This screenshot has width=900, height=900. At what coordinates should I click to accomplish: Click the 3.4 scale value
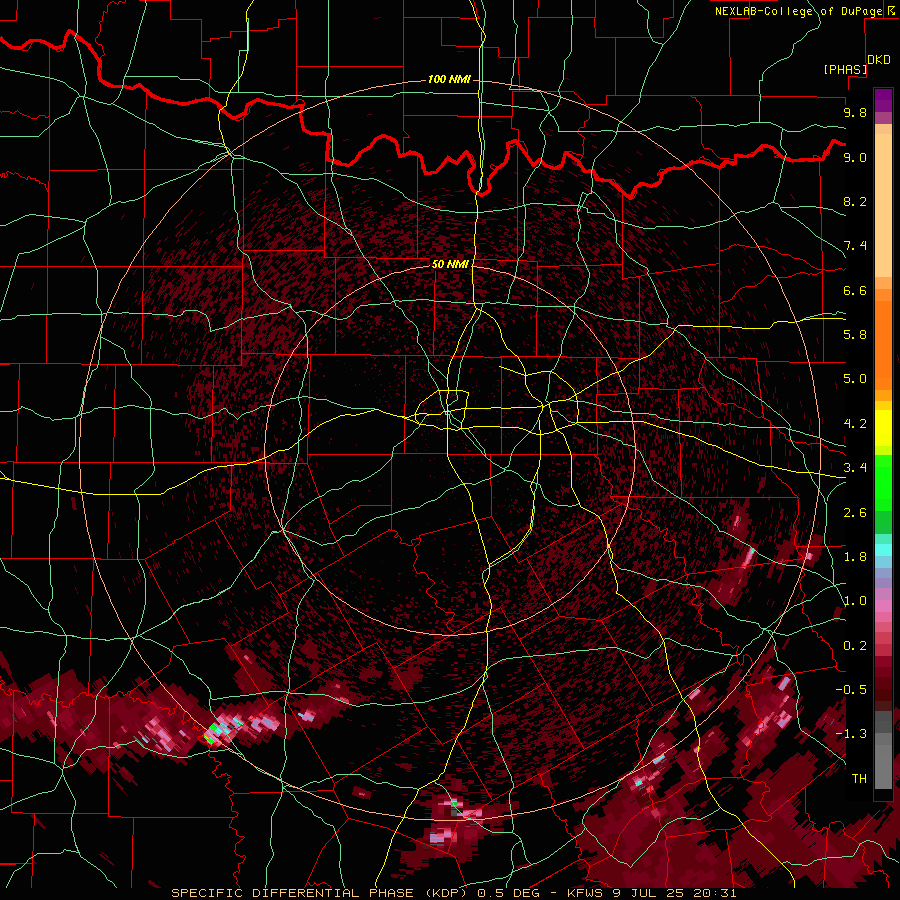point(855,468)
